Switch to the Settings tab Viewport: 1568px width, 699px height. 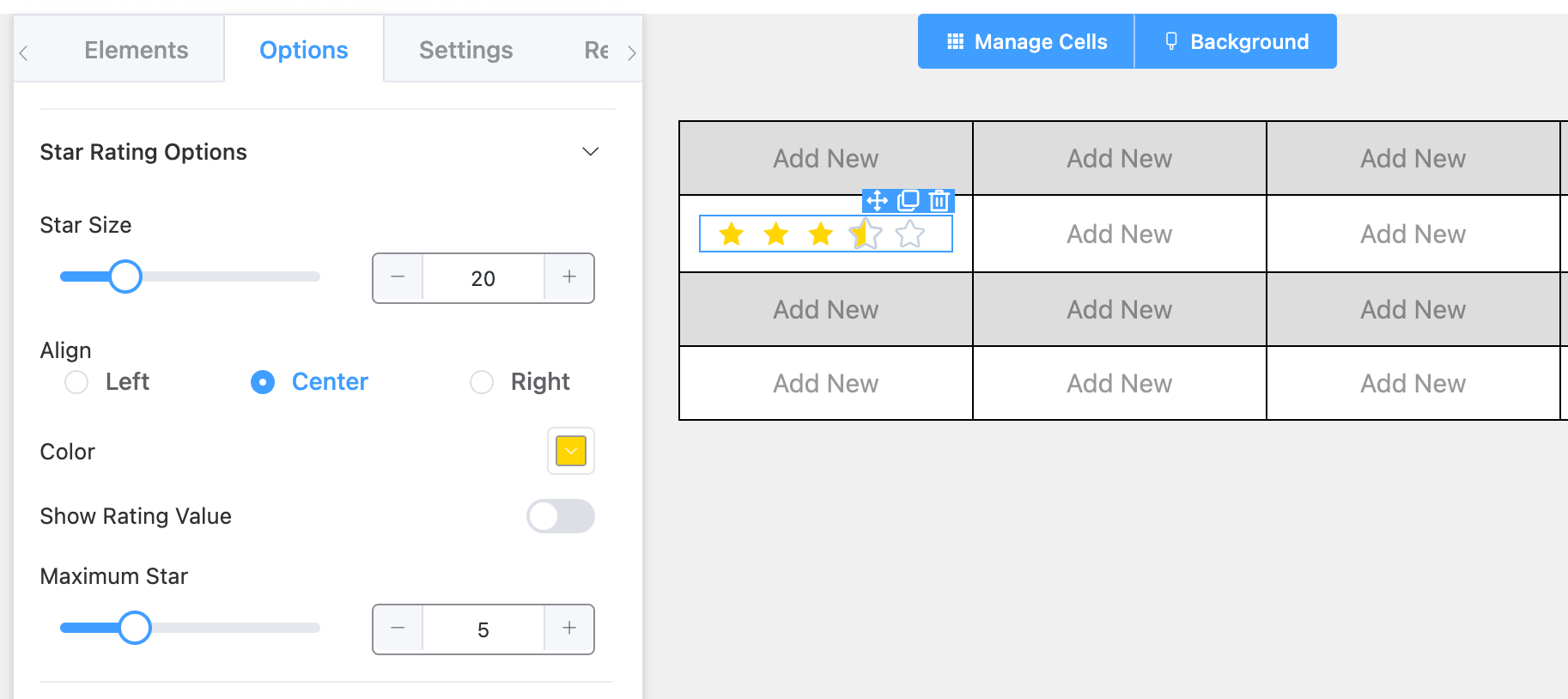click(465, 50)
